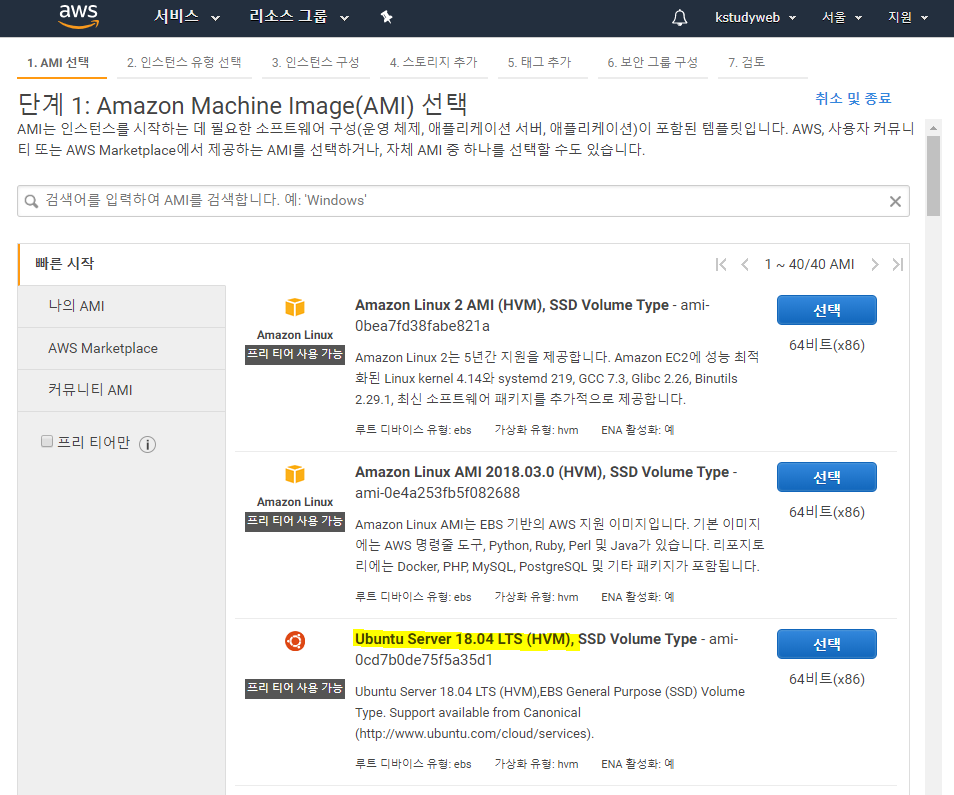Click the Ubuntu Server 18.04 LTS (HVM) title
The image size is (954, 795).
pos(526,639)
